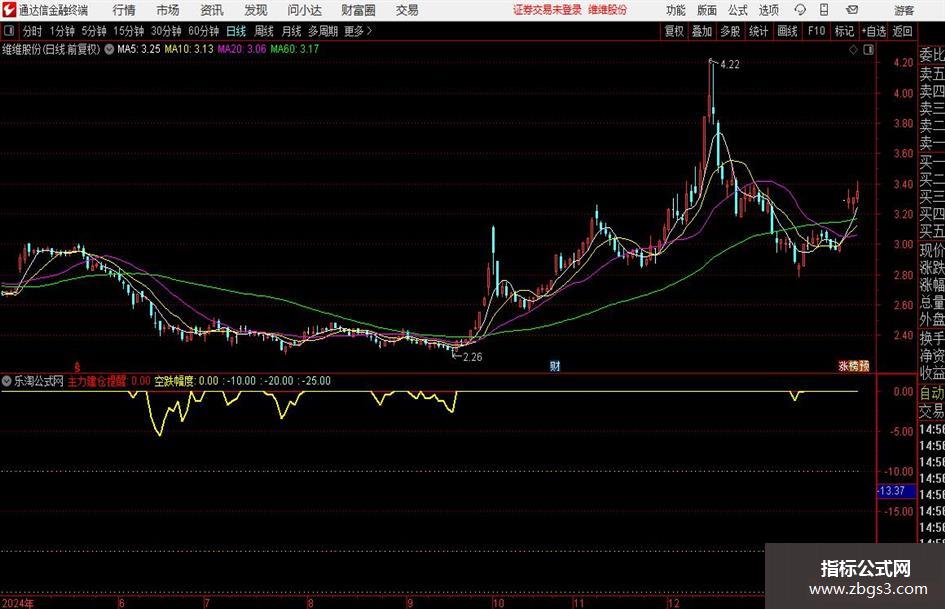The width and height of the screenshot is (945, 609).
Task: Open the 版面 menu
Action: 707,10
